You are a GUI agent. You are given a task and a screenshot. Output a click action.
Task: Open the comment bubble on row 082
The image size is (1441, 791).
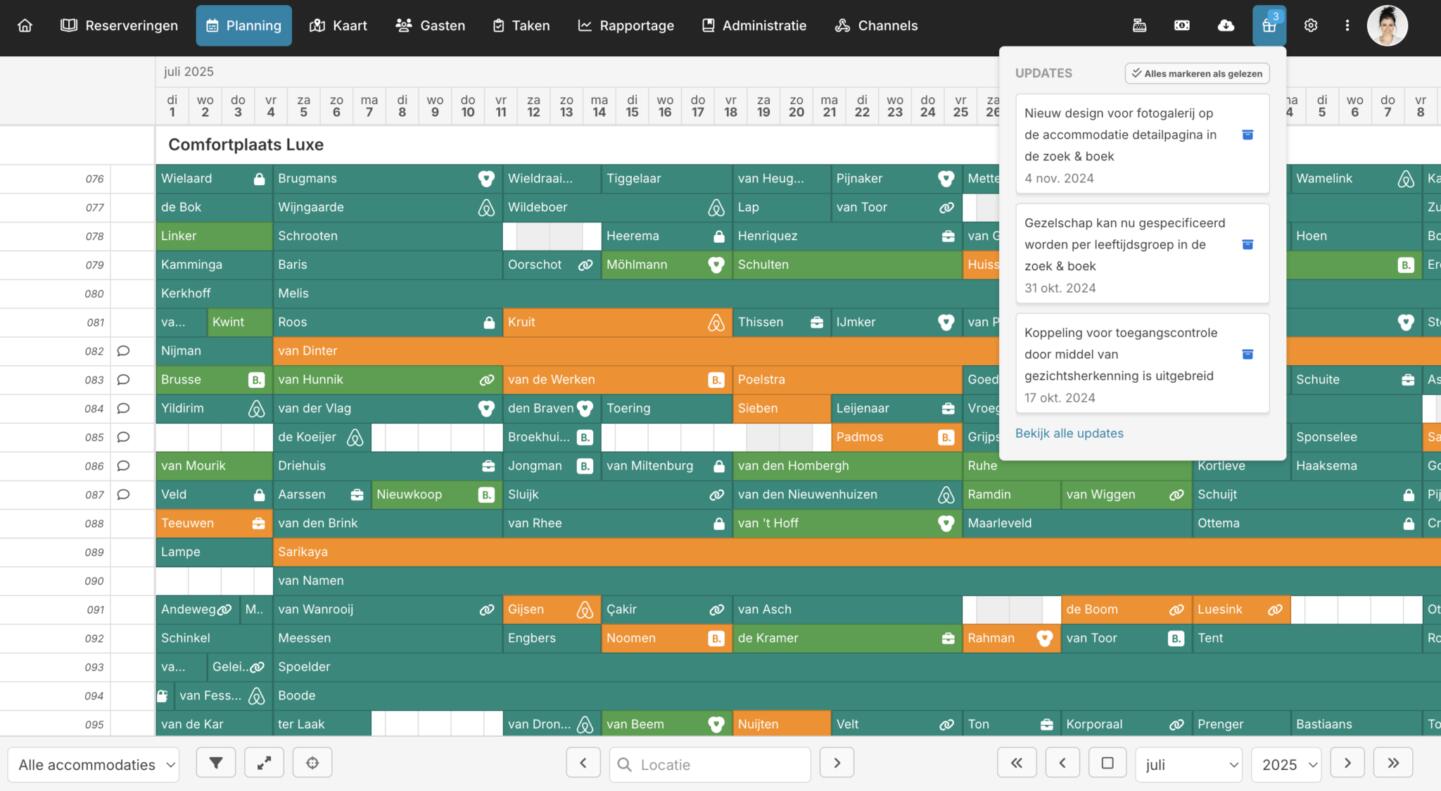click(124, 351)
